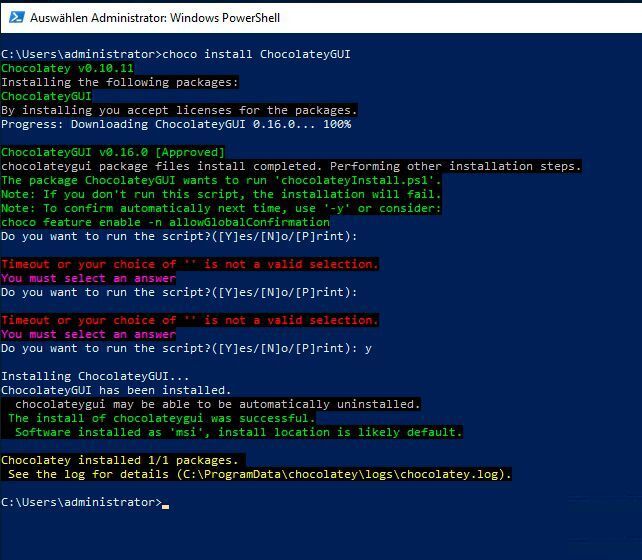The height and width of the screenshot is (560, 642).
Task: Click the script prompt answered with 'y'
Action: (x=186, y=348)
